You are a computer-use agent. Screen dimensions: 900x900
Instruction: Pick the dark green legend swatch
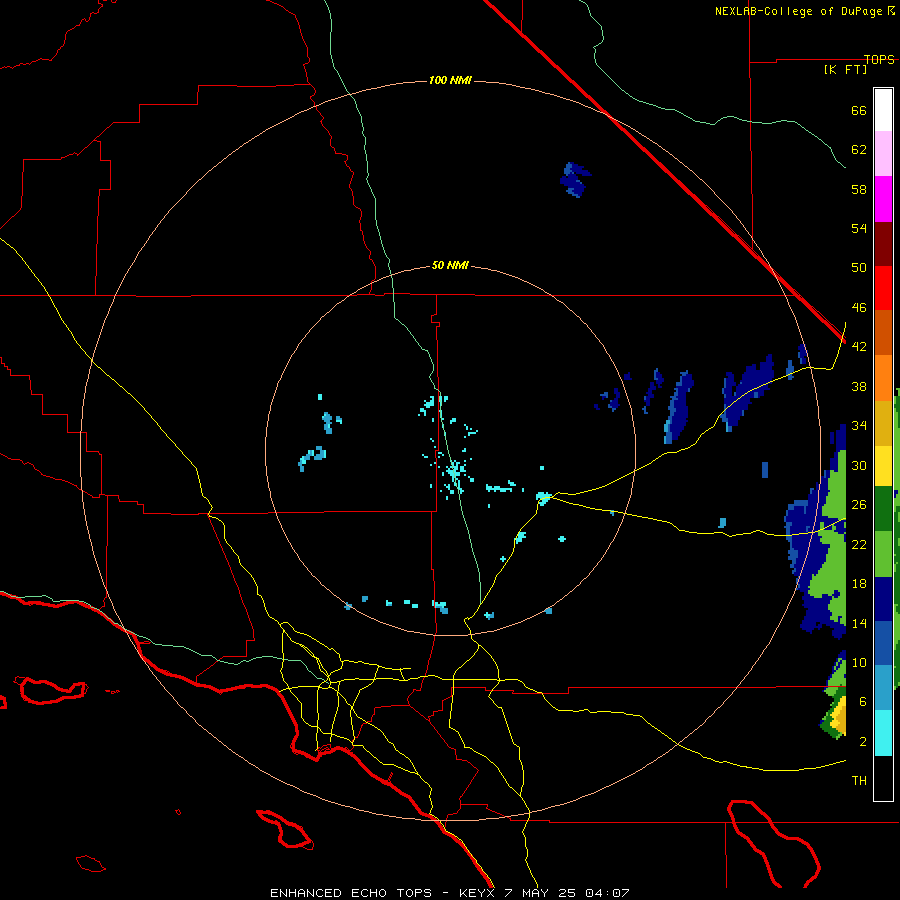pyautogui.click(x=883, y=509)
